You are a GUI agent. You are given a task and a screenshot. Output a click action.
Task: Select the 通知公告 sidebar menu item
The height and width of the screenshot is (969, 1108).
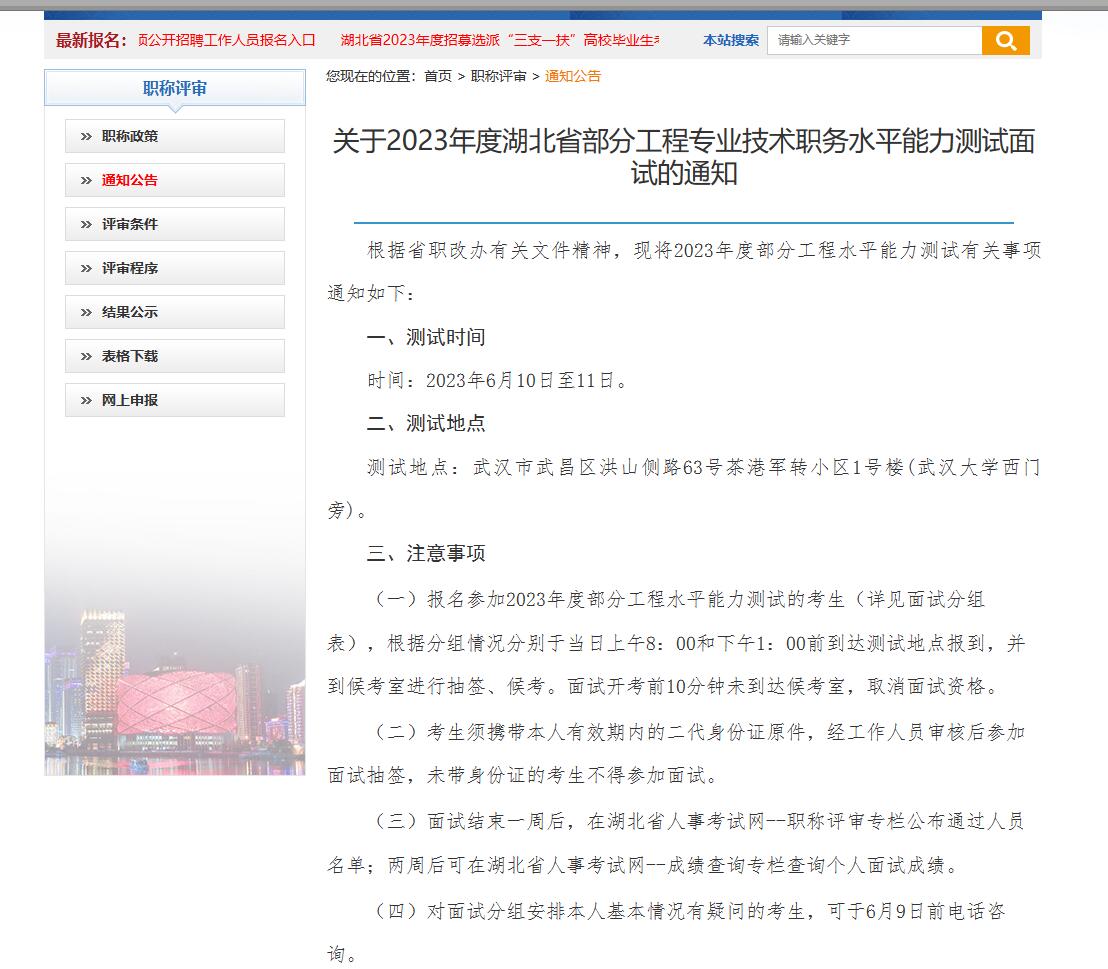click(x=175, y=180)
